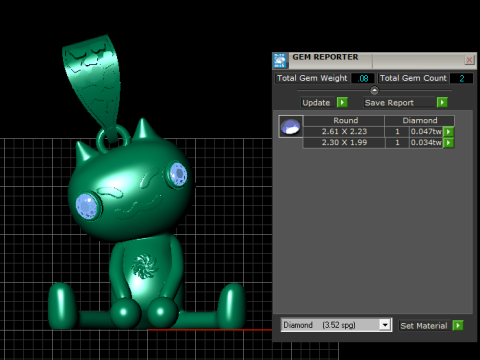The height and width of the screenshot is (360, 480).
Task: Close the Gem Reporter panel
Action: pyautogui.click(x=469, y=60)
